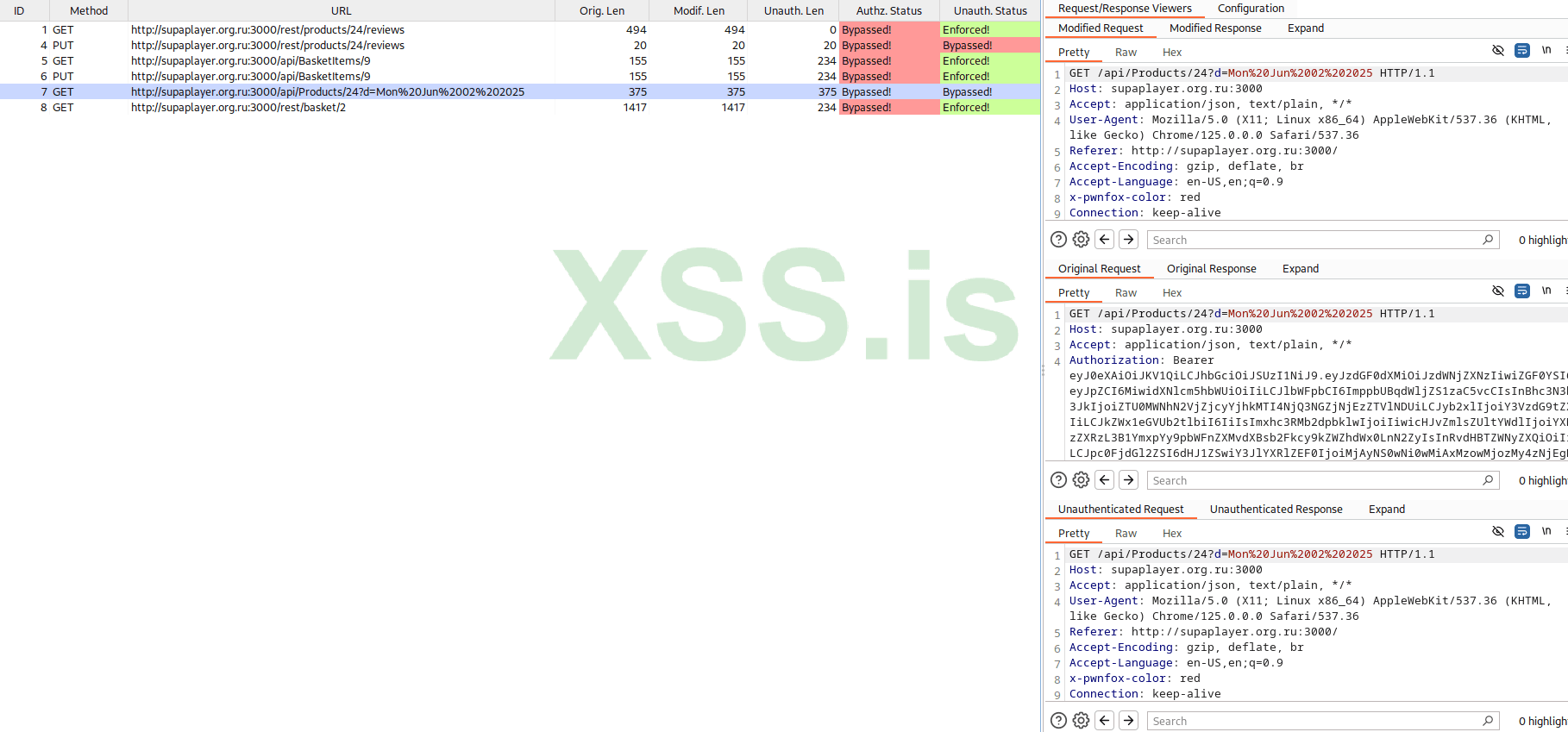This screenshot has height=732, width=1568.
Task: Focus the Search field under Original Request viewer
Action: pos(1323,480)
